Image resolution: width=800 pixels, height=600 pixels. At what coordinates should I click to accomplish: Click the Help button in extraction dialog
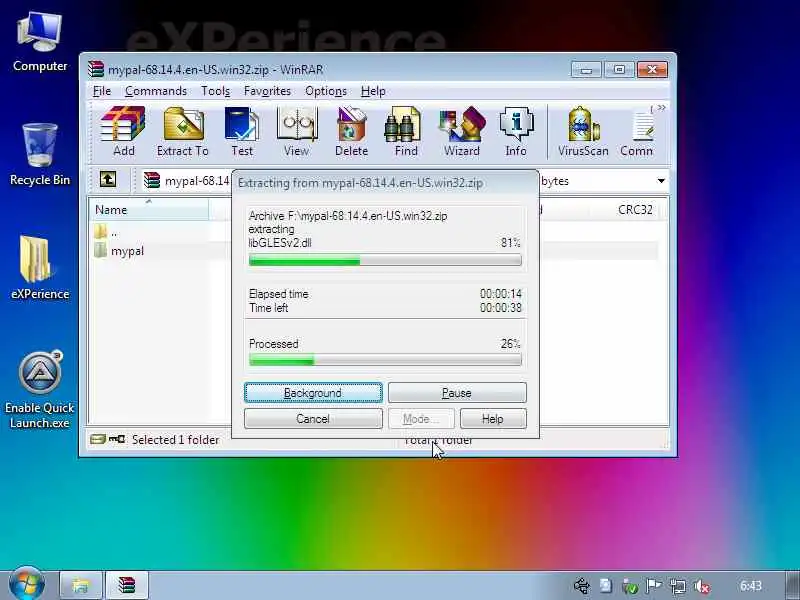tap(493, 419)
